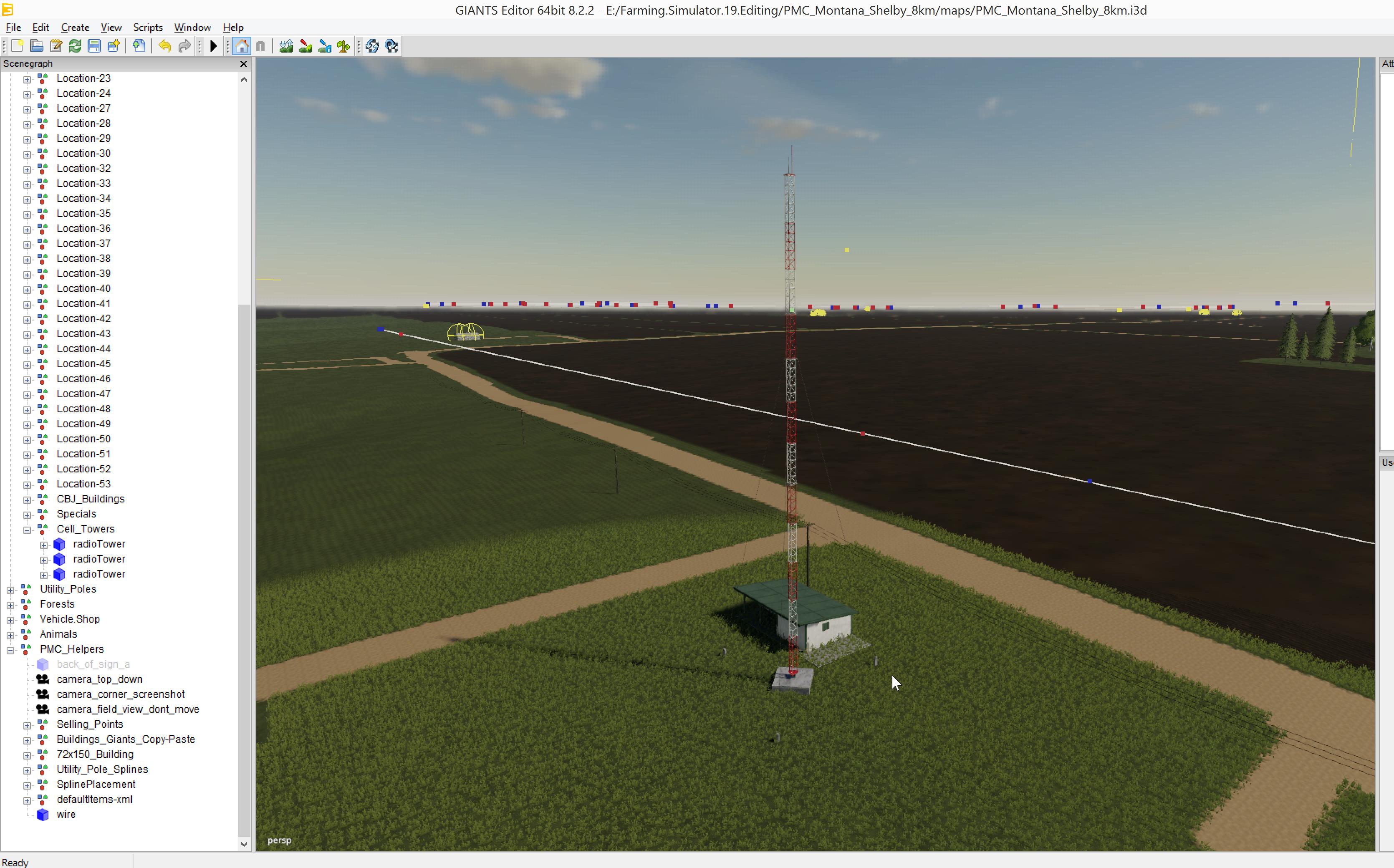Viewport: 1394px width, 868px height.
Task: Collapse the Cell_Towers group
Action: pyautogui.click(x=27, y=530)
